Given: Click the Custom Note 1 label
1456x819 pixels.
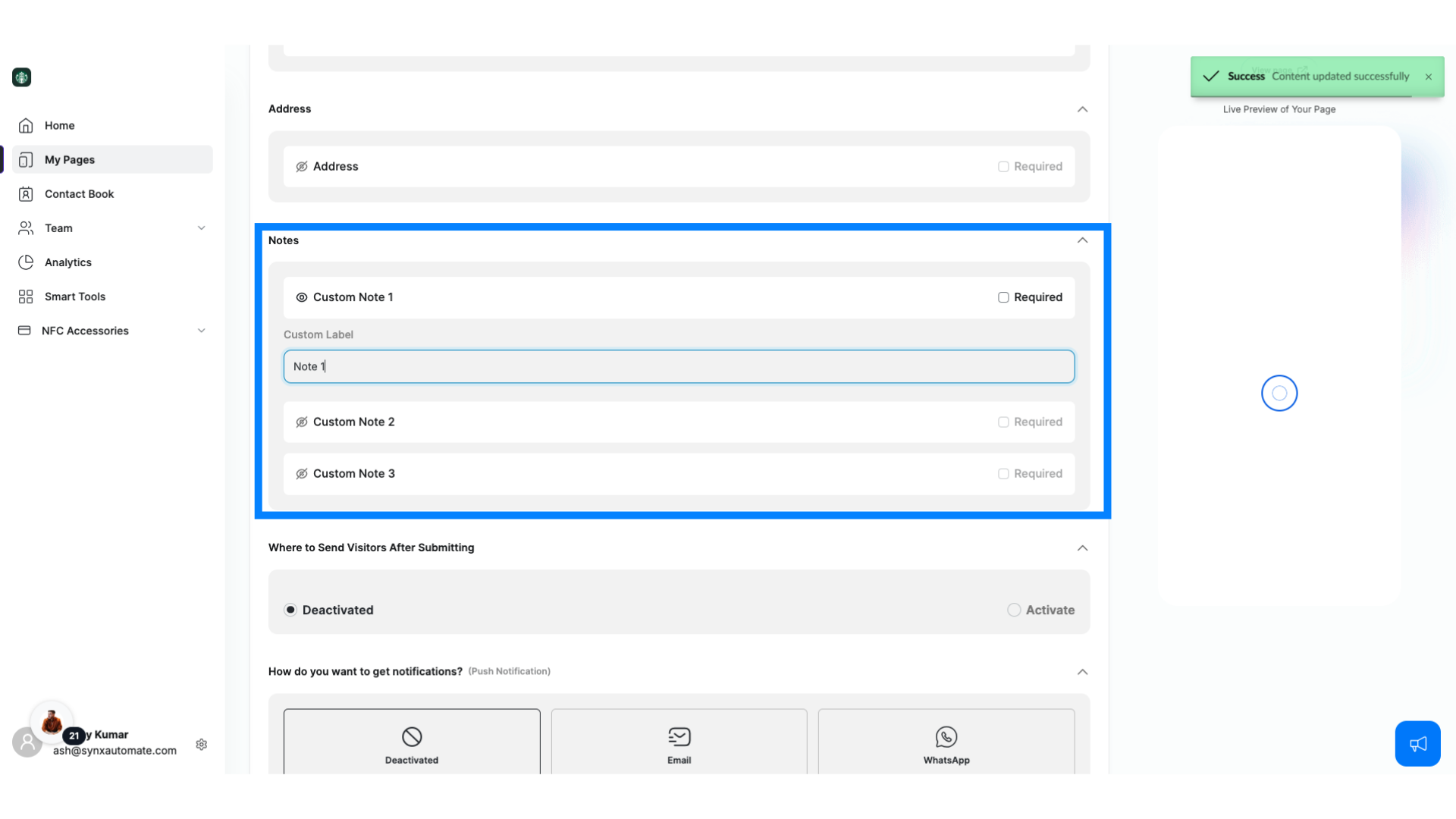Looking at the screenshot, I should coord(353,296).
